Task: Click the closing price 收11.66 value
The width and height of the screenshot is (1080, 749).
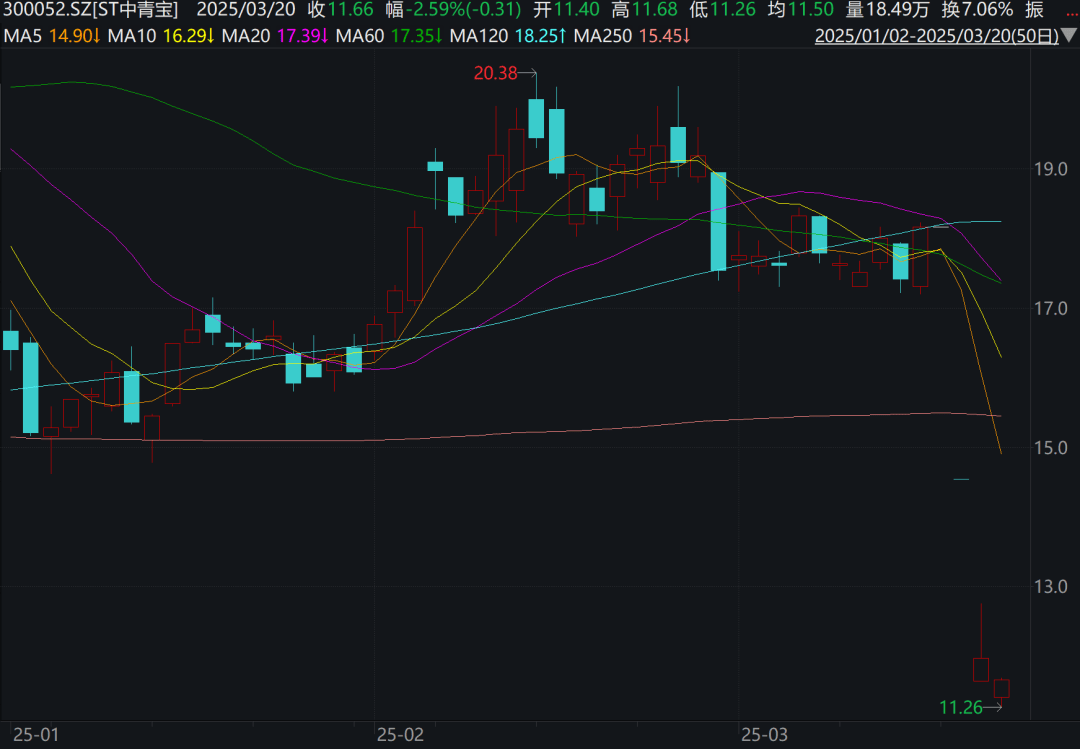Action: tap(340, 10)
